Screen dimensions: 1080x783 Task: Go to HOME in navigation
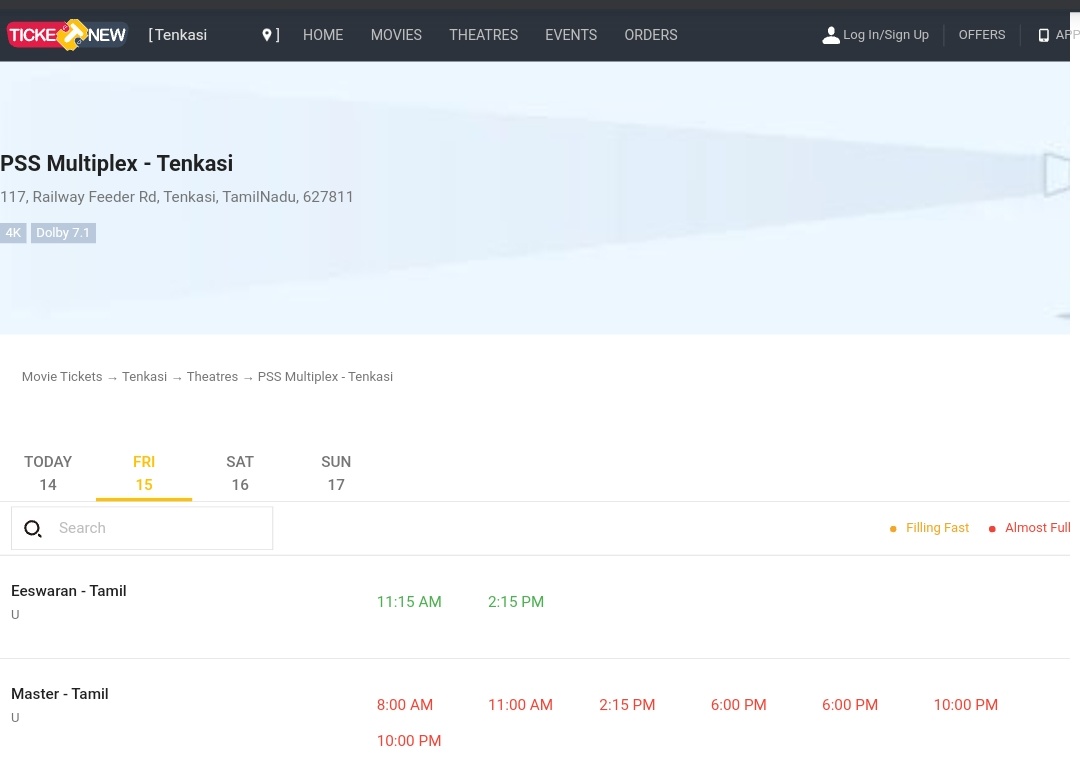click(x=323, y=35)
